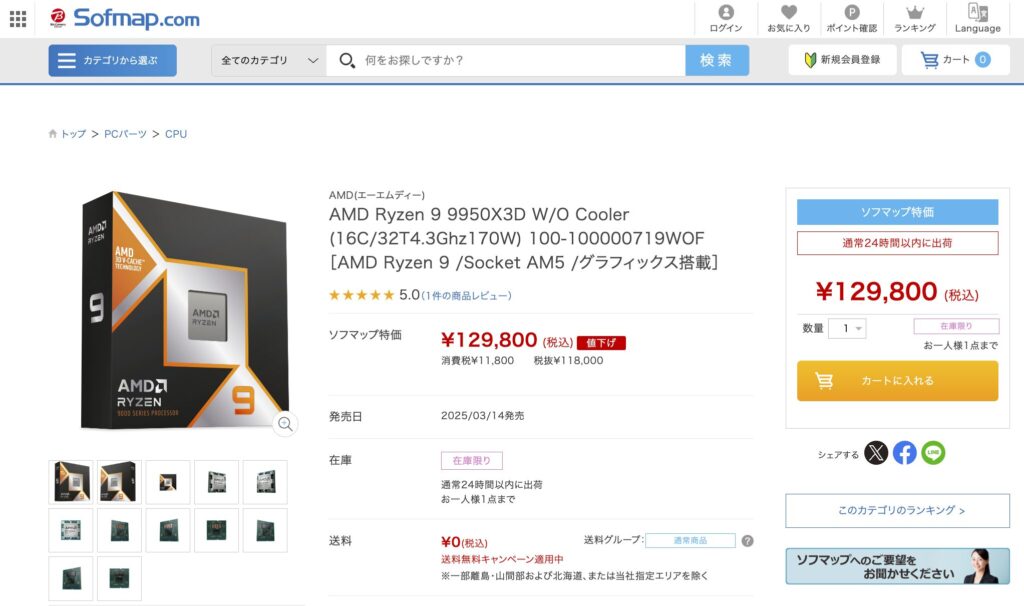Click the 値下げ price-drop badge
This screenshot has height=606, width=1024.
click(x=601, y=343)
